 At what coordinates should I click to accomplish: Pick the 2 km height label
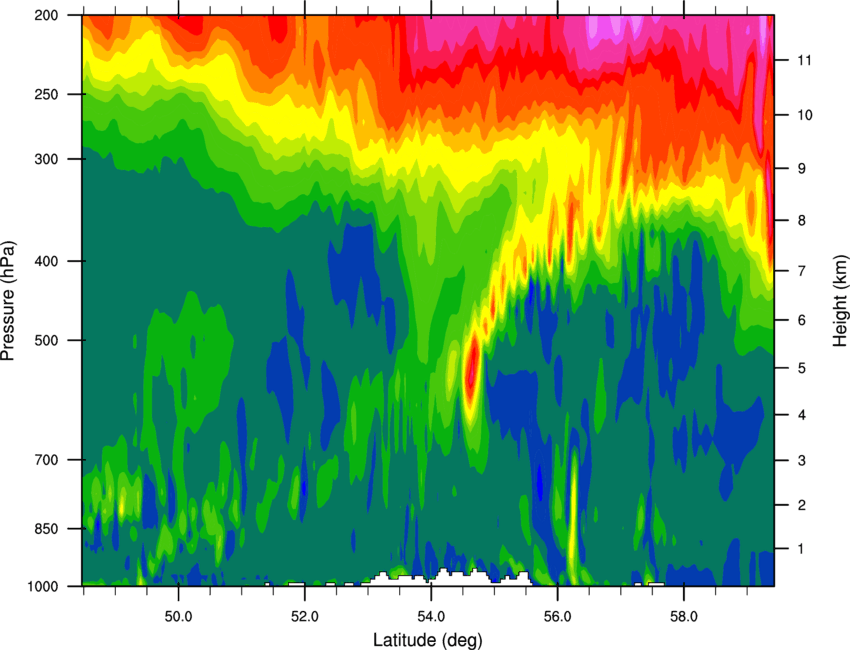coord(802,505)
